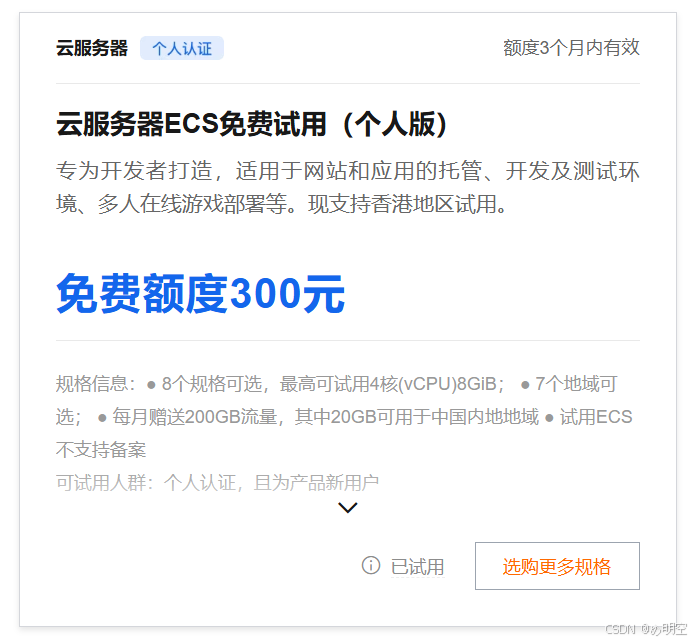696x643 pixels.
Task: Click the product description paragraph about developers
Action: pos(348,187)
